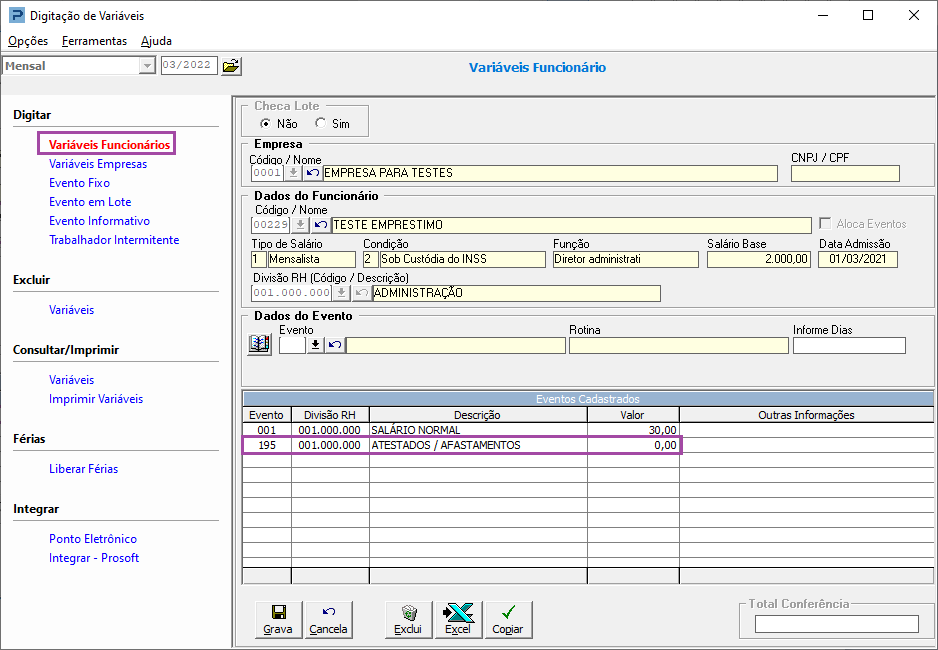Click the Grava save button
The width and height of the screenshot is (938, 650).
tap(278, 619)
